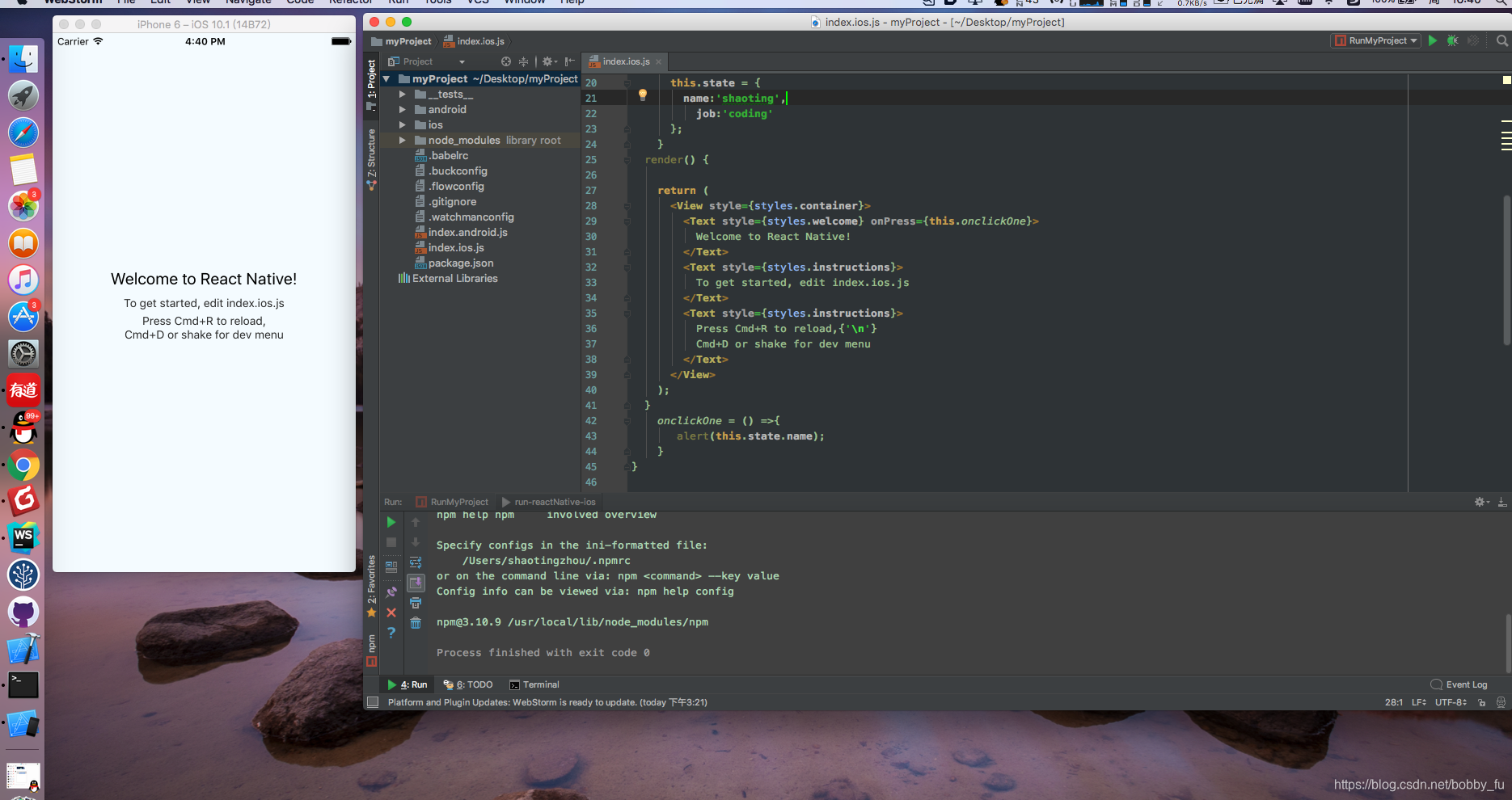Viewport: 1512px width, 800px height.
Task: Pin the Run tab with pin icon
Action: coord(391,592)
